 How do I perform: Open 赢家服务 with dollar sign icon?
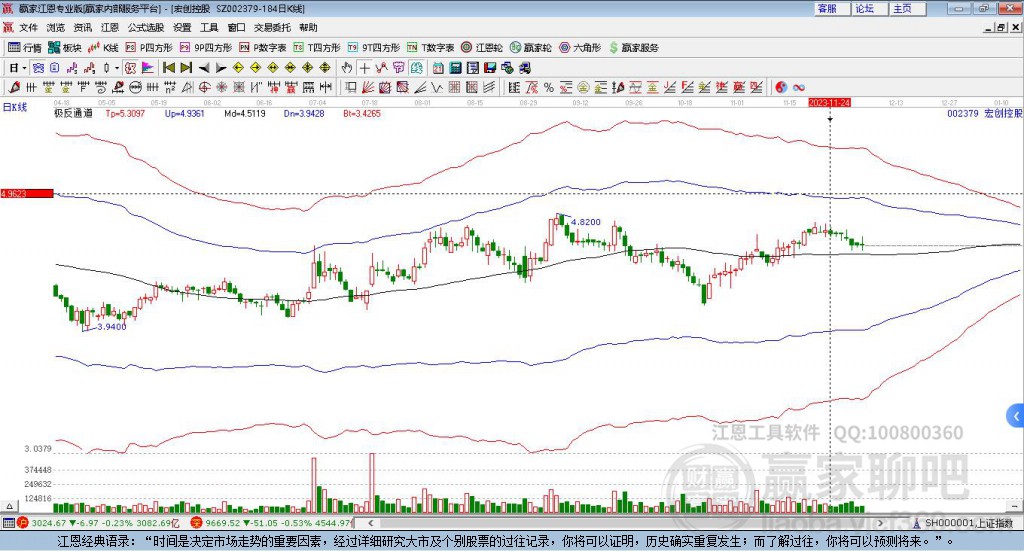[633, 48]
